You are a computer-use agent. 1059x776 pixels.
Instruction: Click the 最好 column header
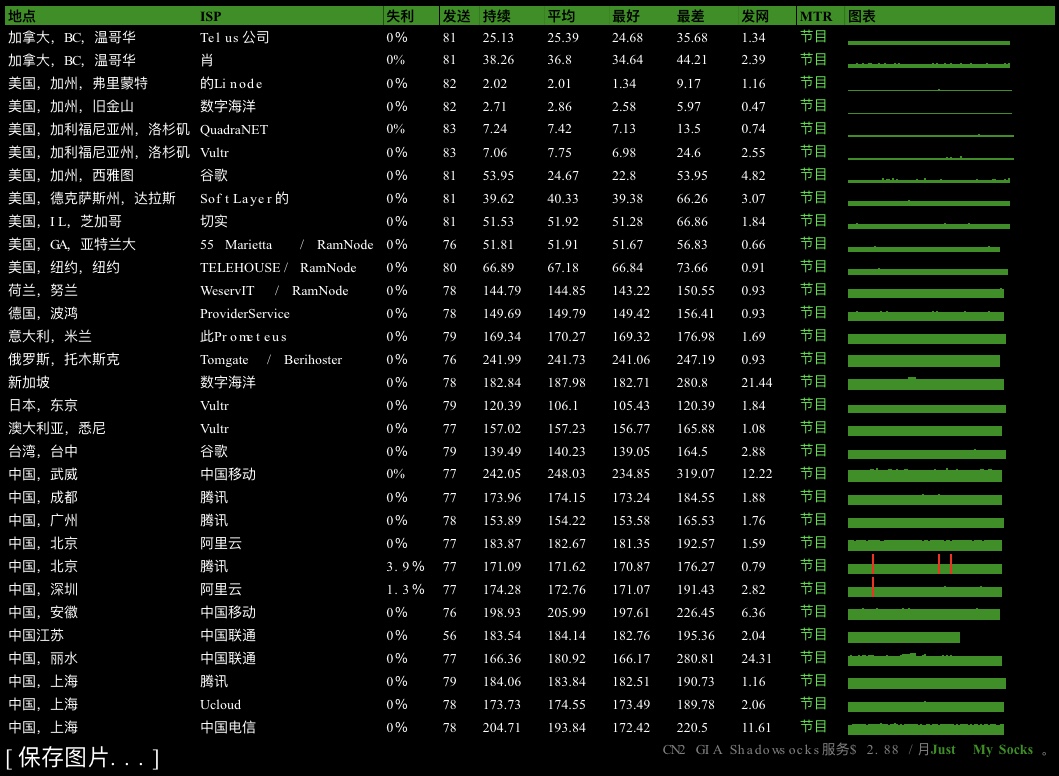(625, 16)
